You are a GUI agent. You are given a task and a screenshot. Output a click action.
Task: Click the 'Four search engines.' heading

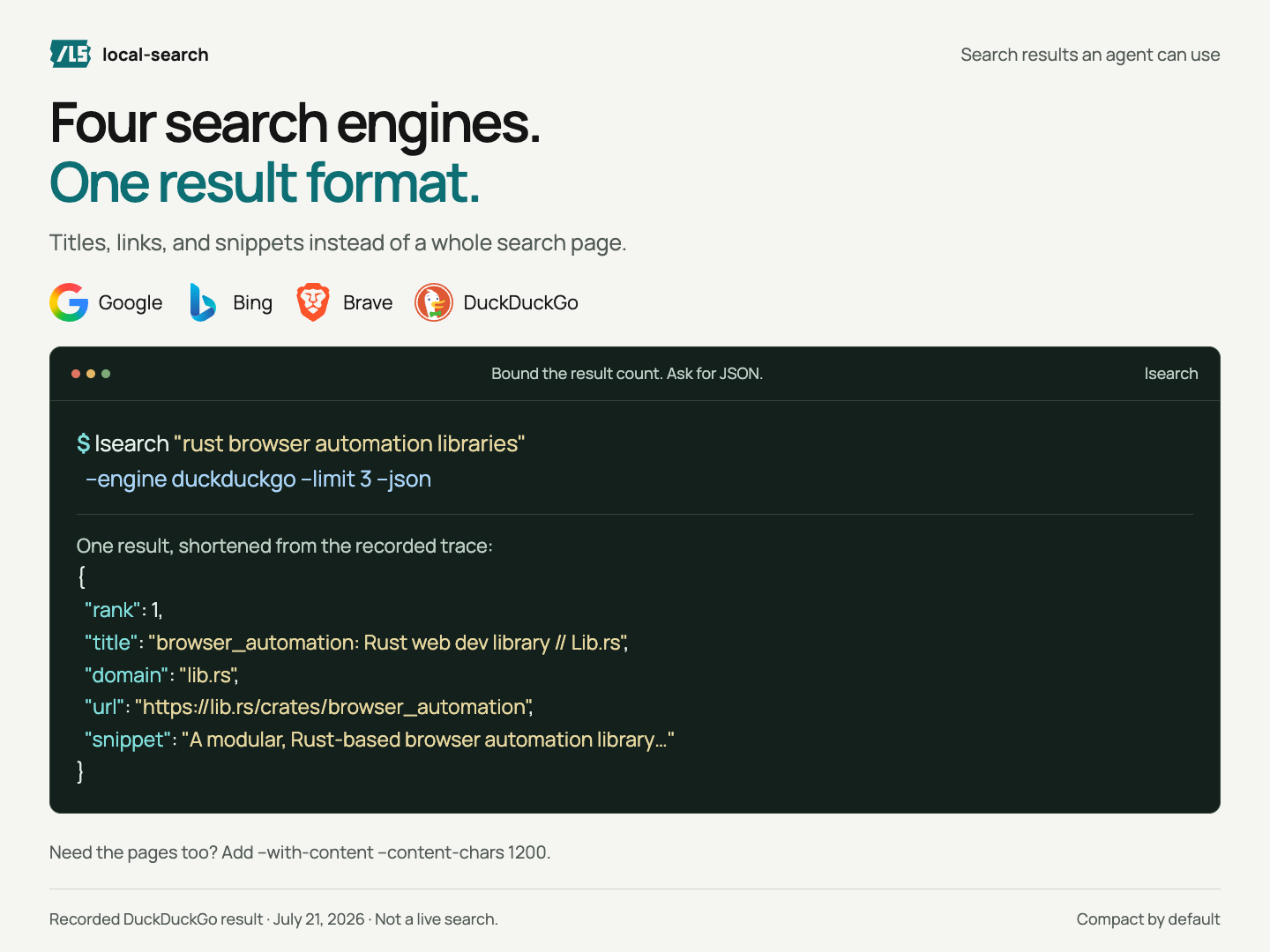point(295,123)
